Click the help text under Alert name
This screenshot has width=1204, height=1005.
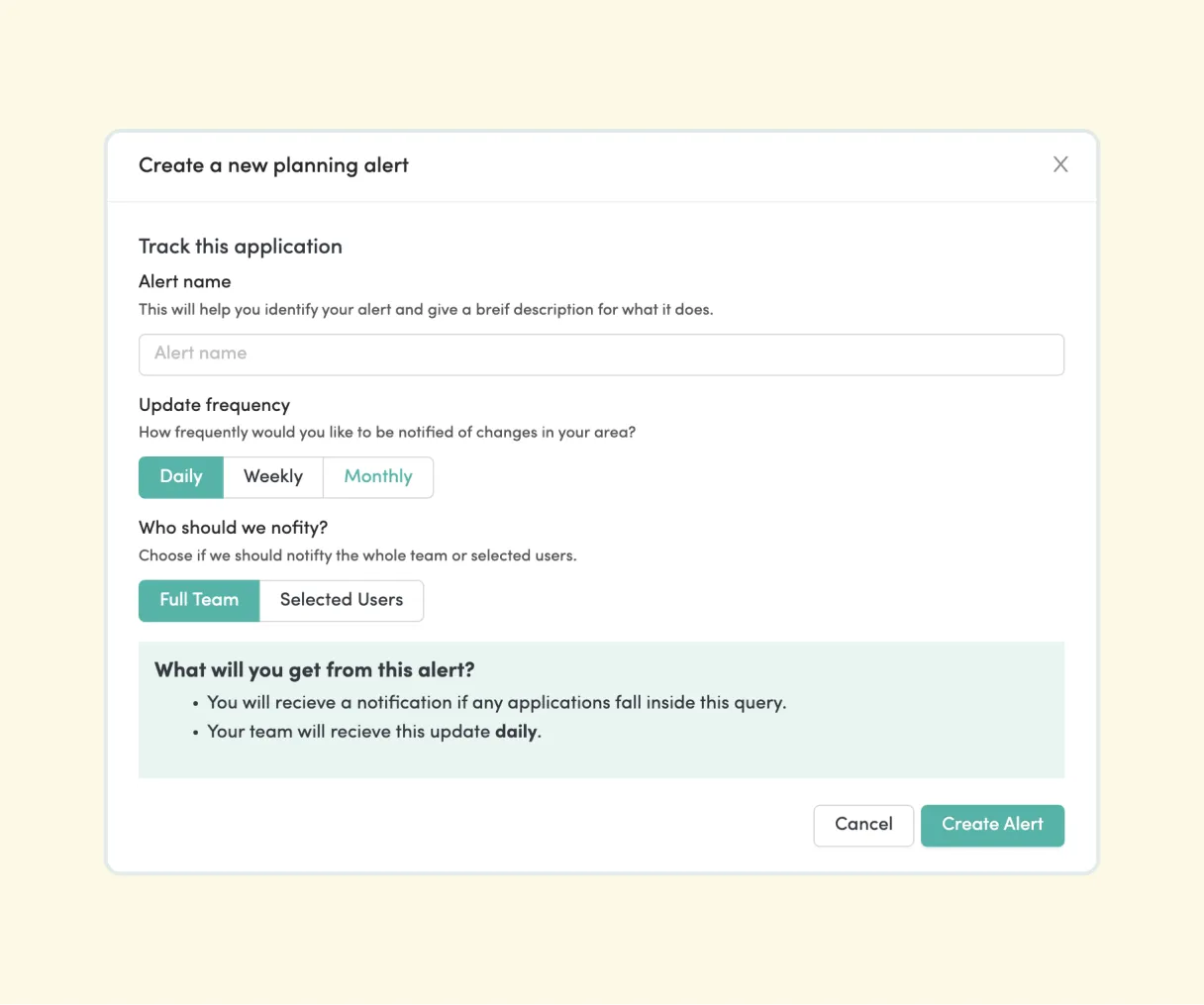426,310
